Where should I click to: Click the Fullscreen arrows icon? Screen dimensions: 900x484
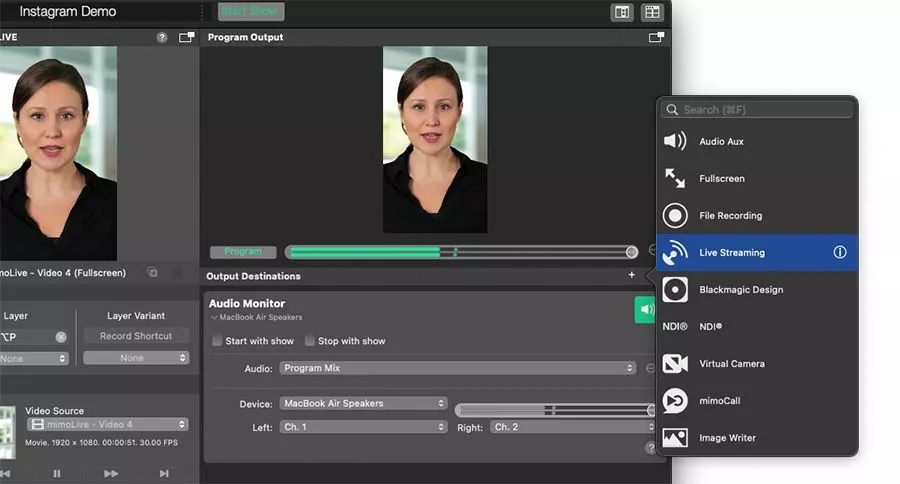pos(675,178)
